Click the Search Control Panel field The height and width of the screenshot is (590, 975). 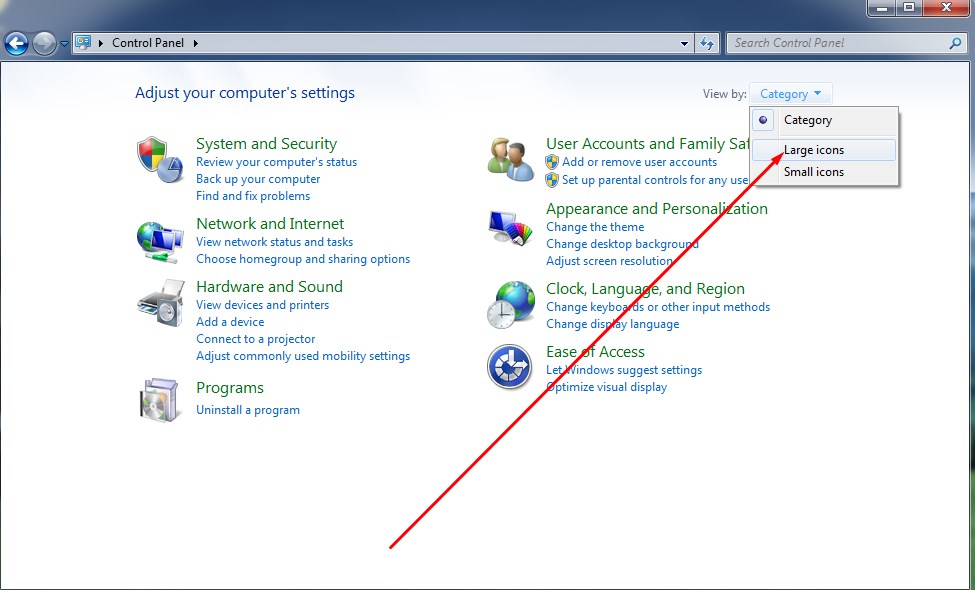click(x=845, y=43)
